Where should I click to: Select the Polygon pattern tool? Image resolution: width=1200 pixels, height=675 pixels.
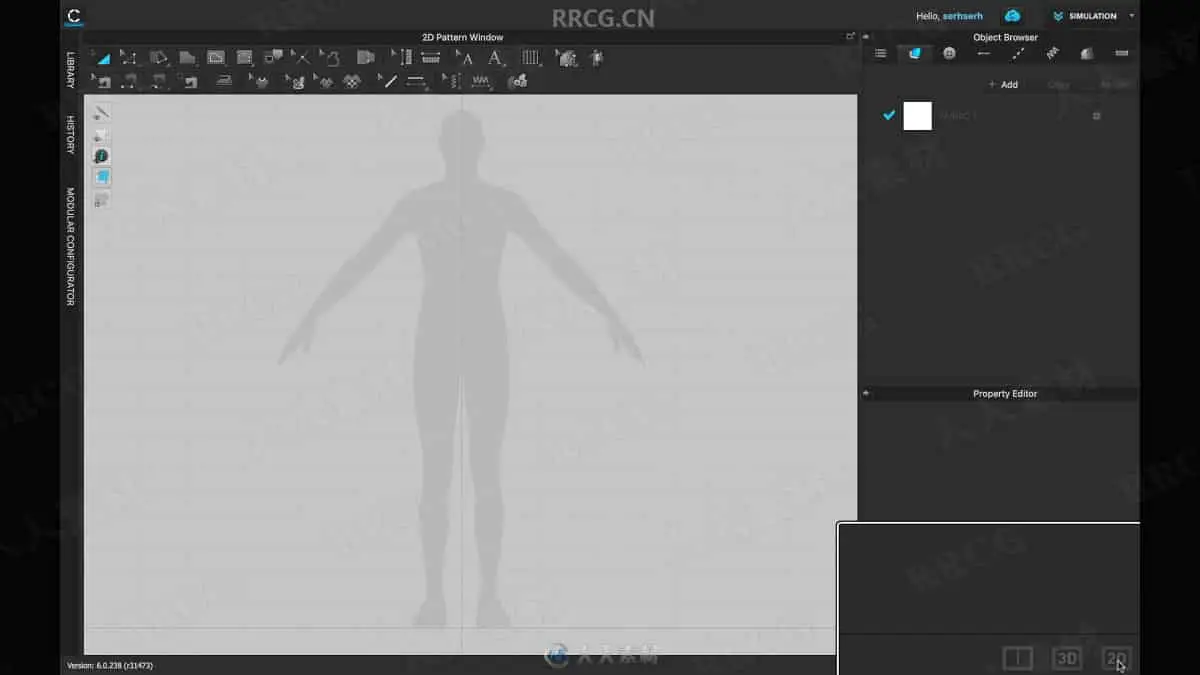187,58
